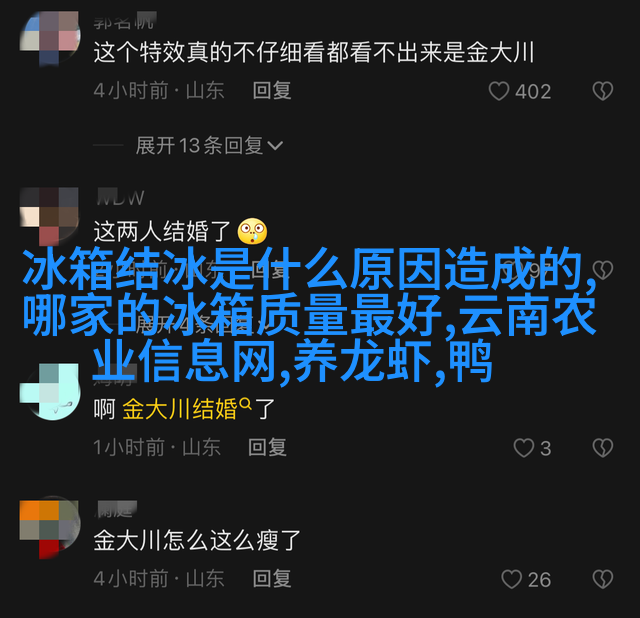The height and width of the screenshot is (618, 640).
Task: Reply to 啊金大川结婚了 comment
Action: pos(267,447)
